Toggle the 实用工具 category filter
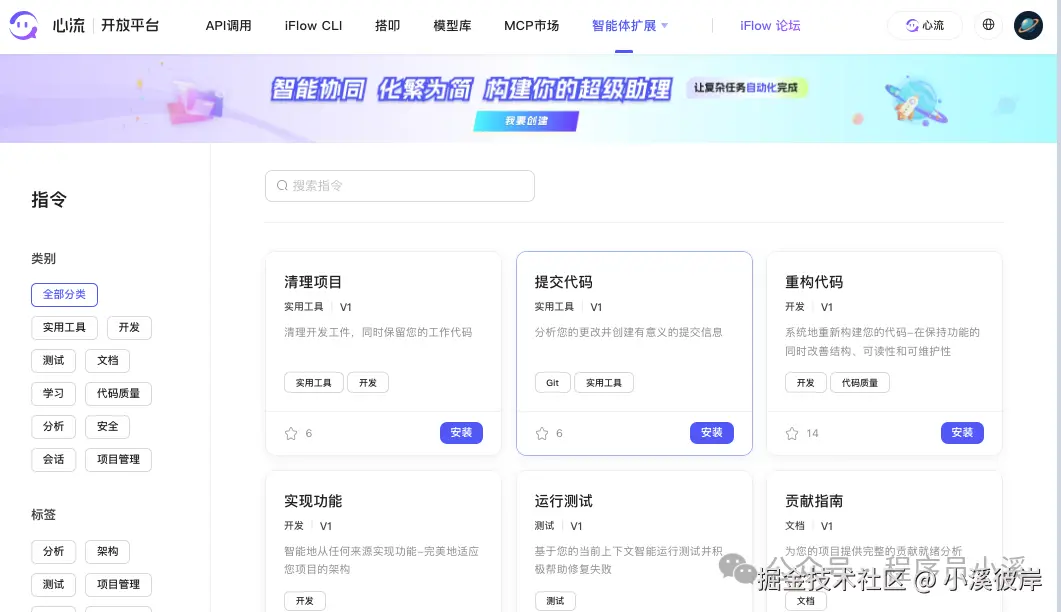 [64, 327]
